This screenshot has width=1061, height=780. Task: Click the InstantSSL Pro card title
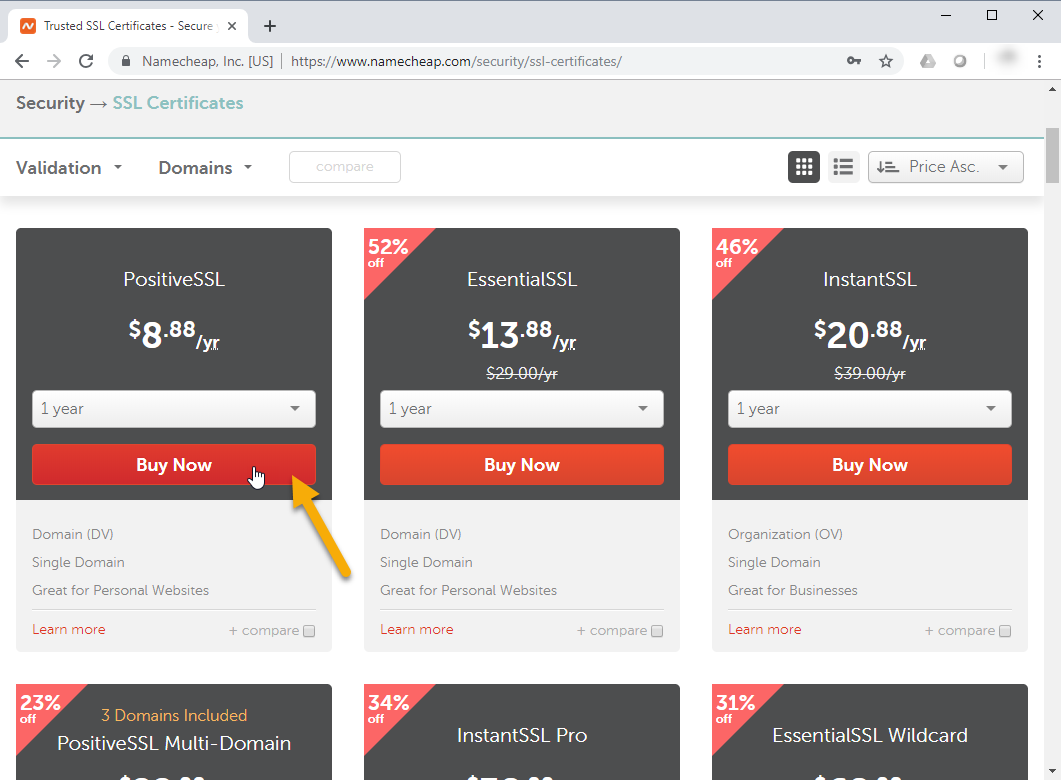coord(522,735)
